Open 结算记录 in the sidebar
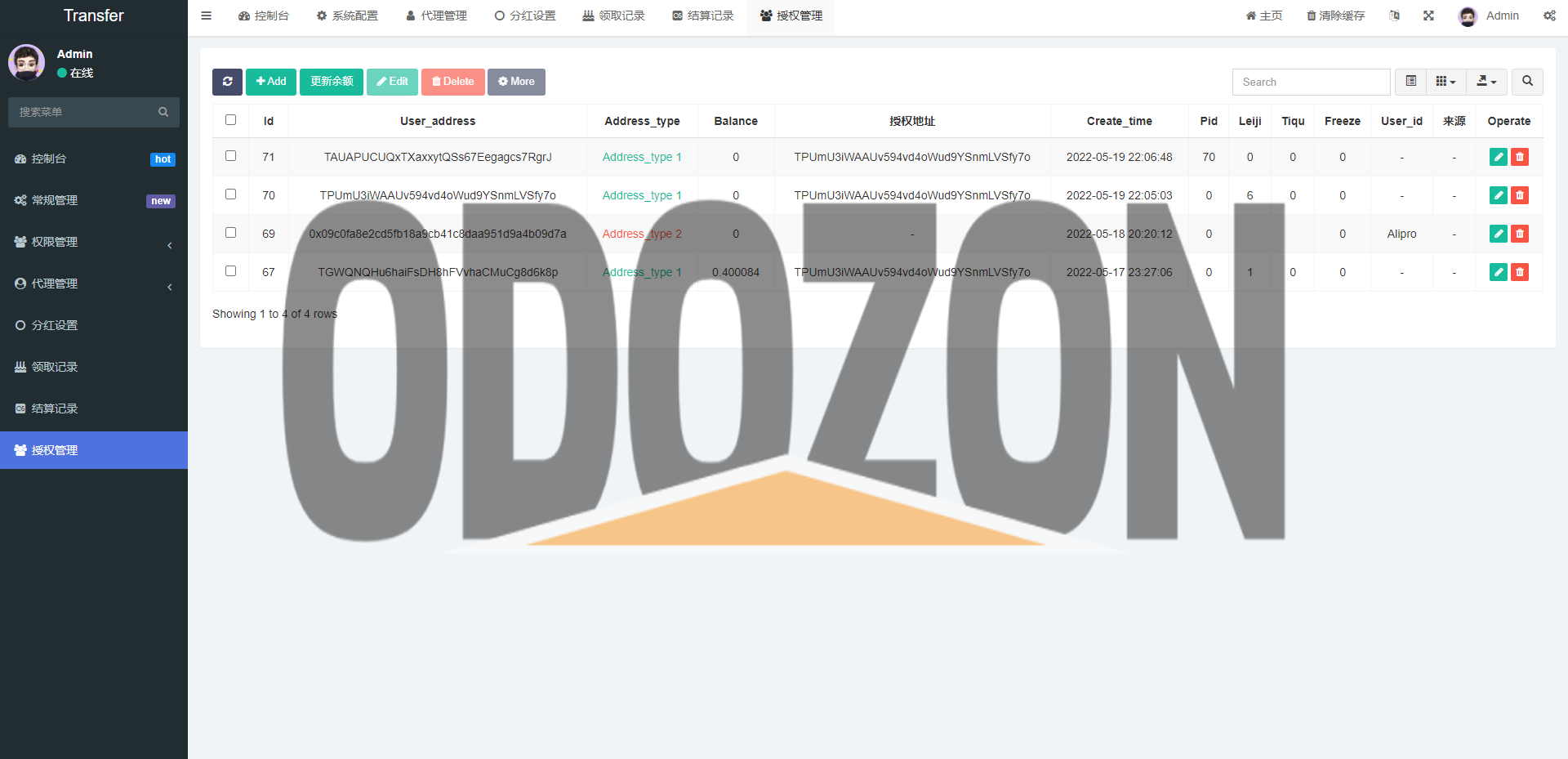The width and height of the screenshot is (1568, 759). (94, 409)
